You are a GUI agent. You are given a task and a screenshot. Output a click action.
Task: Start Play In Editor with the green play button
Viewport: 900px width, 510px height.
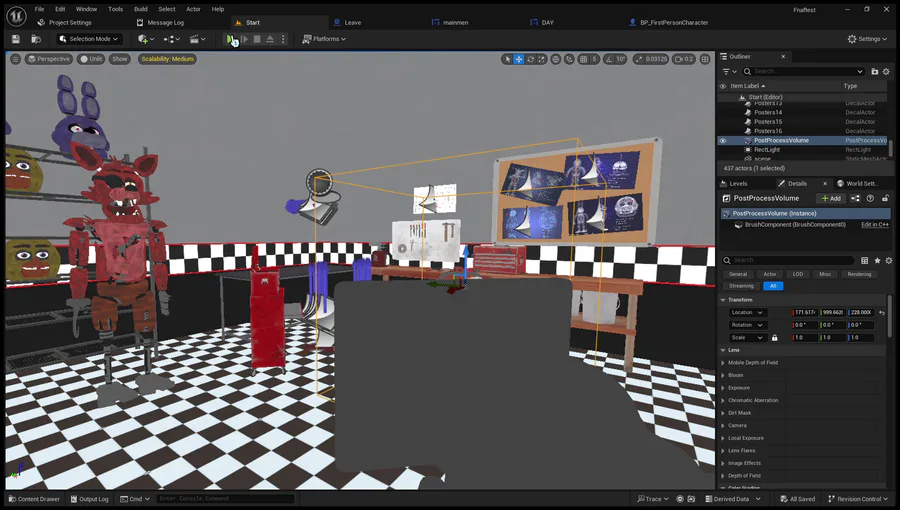231,39
